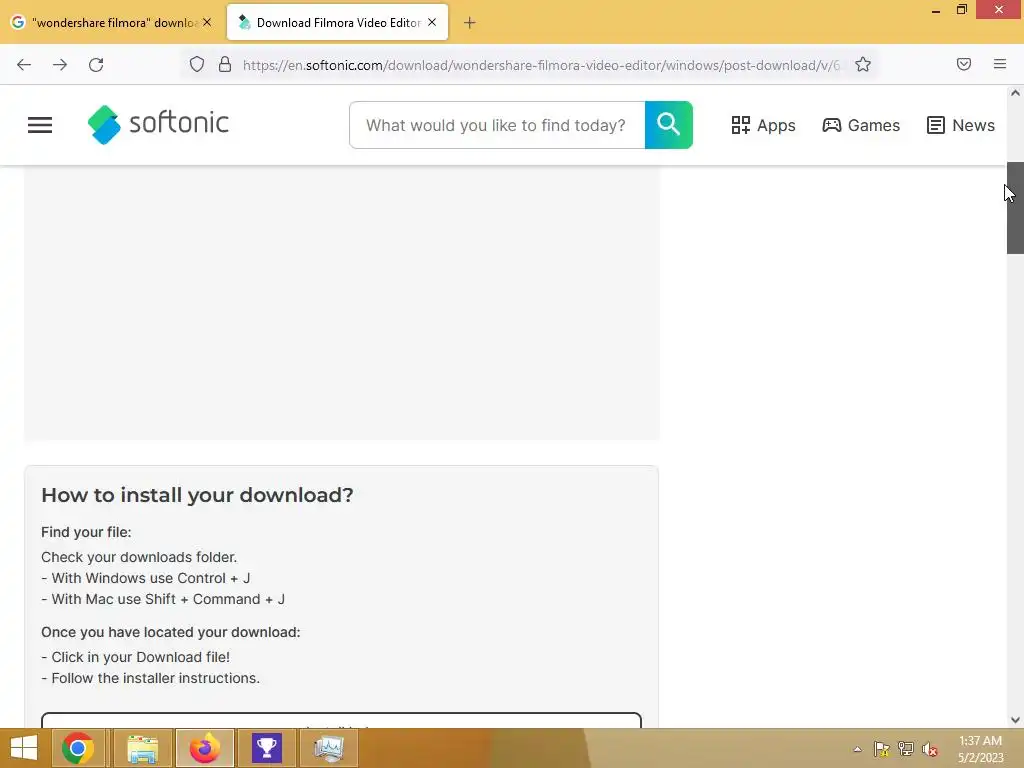Open the Games section
The image size is (1024, 768).
pyautogui.click(x=861, y=125)
